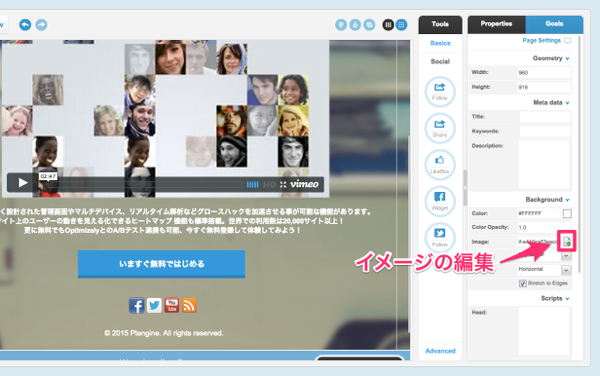Open the Advanced tools section
600x376 pixels.
440,351
